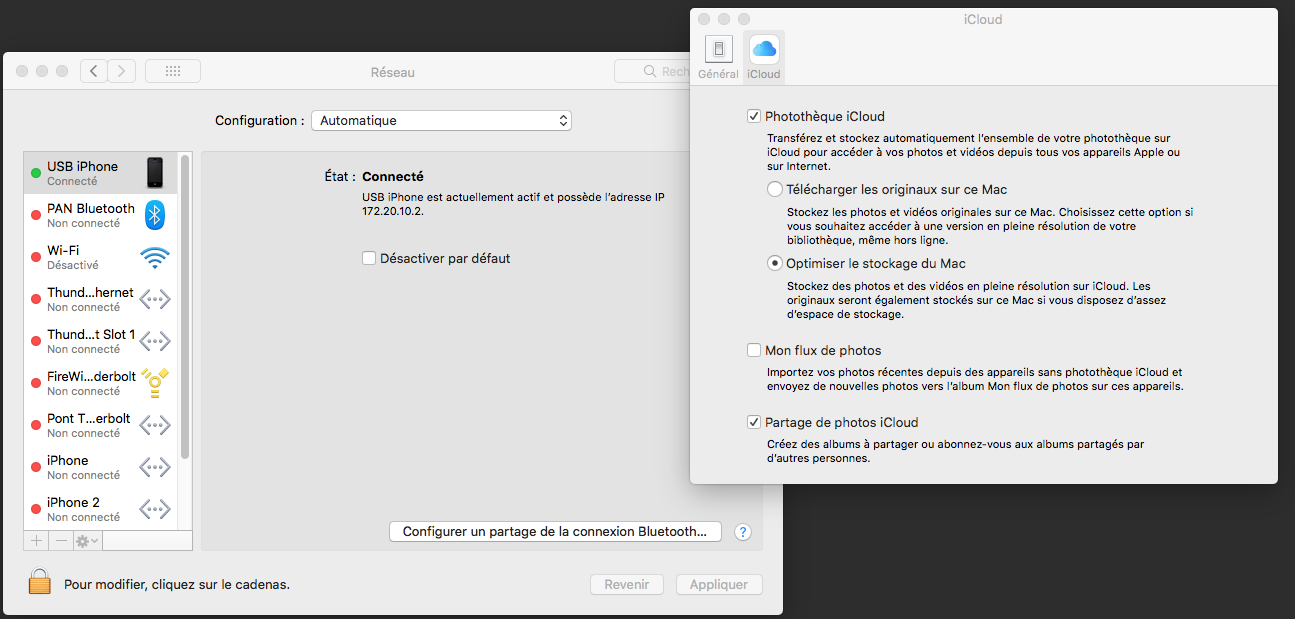This screenshot has height=619, width=1295.
Task: Go forward in Réseau window
Action: [x=122, y=71]
